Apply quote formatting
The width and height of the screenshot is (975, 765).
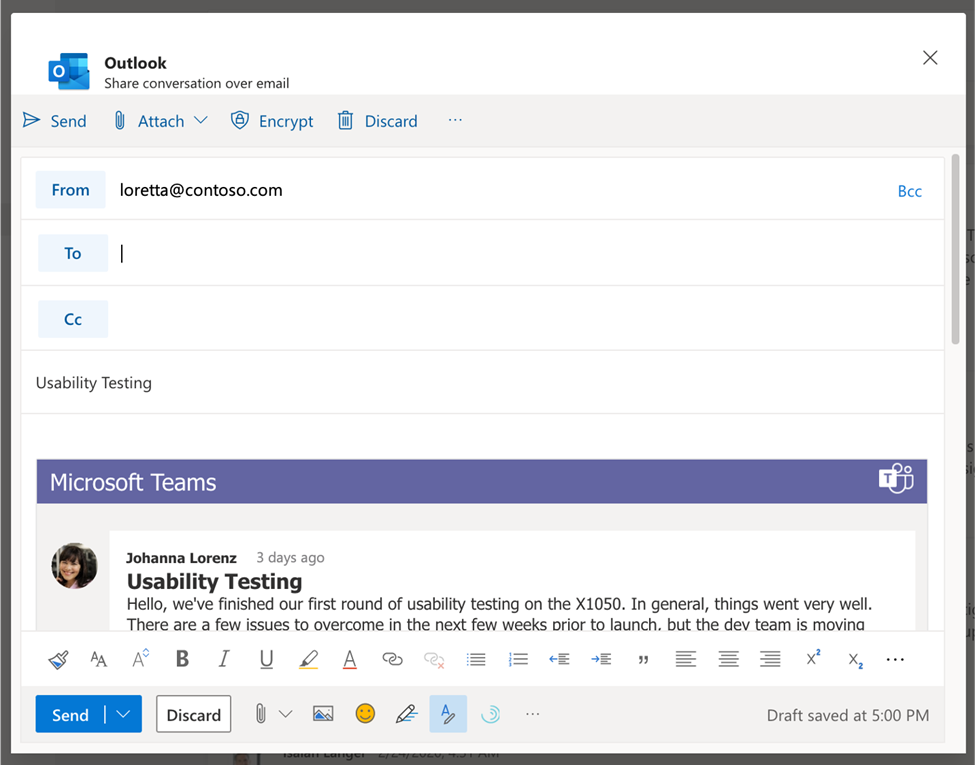[643, 660]
